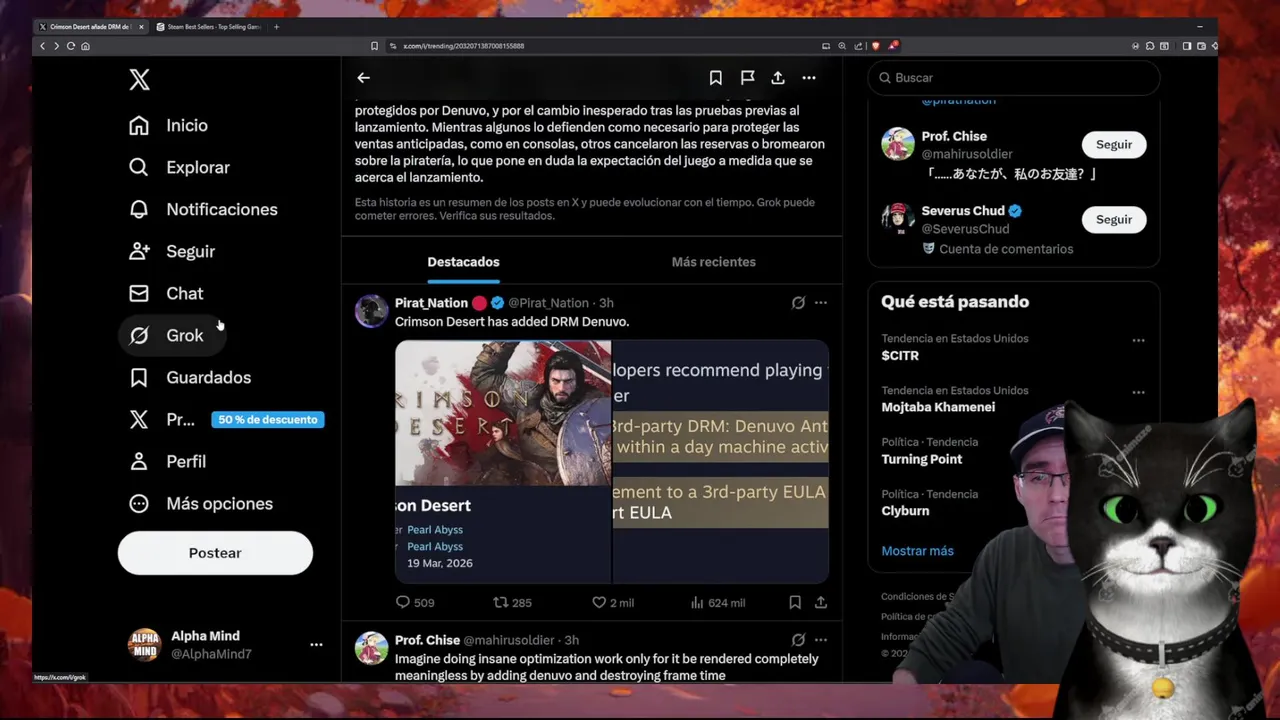Click Grok icon on Pirat_Nation's post
This screenshot has width=1280, height=720.
[x=798, y=303]
